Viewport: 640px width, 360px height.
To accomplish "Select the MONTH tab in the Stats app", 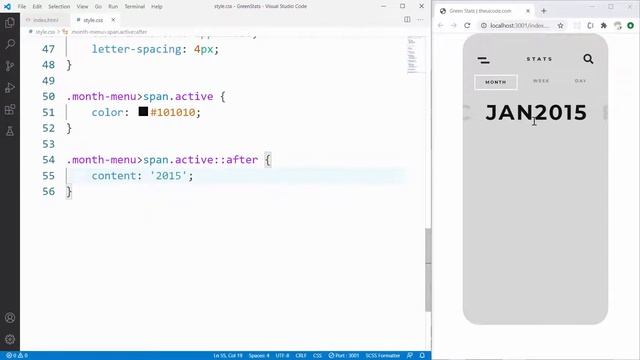I will tap(496, 82).
